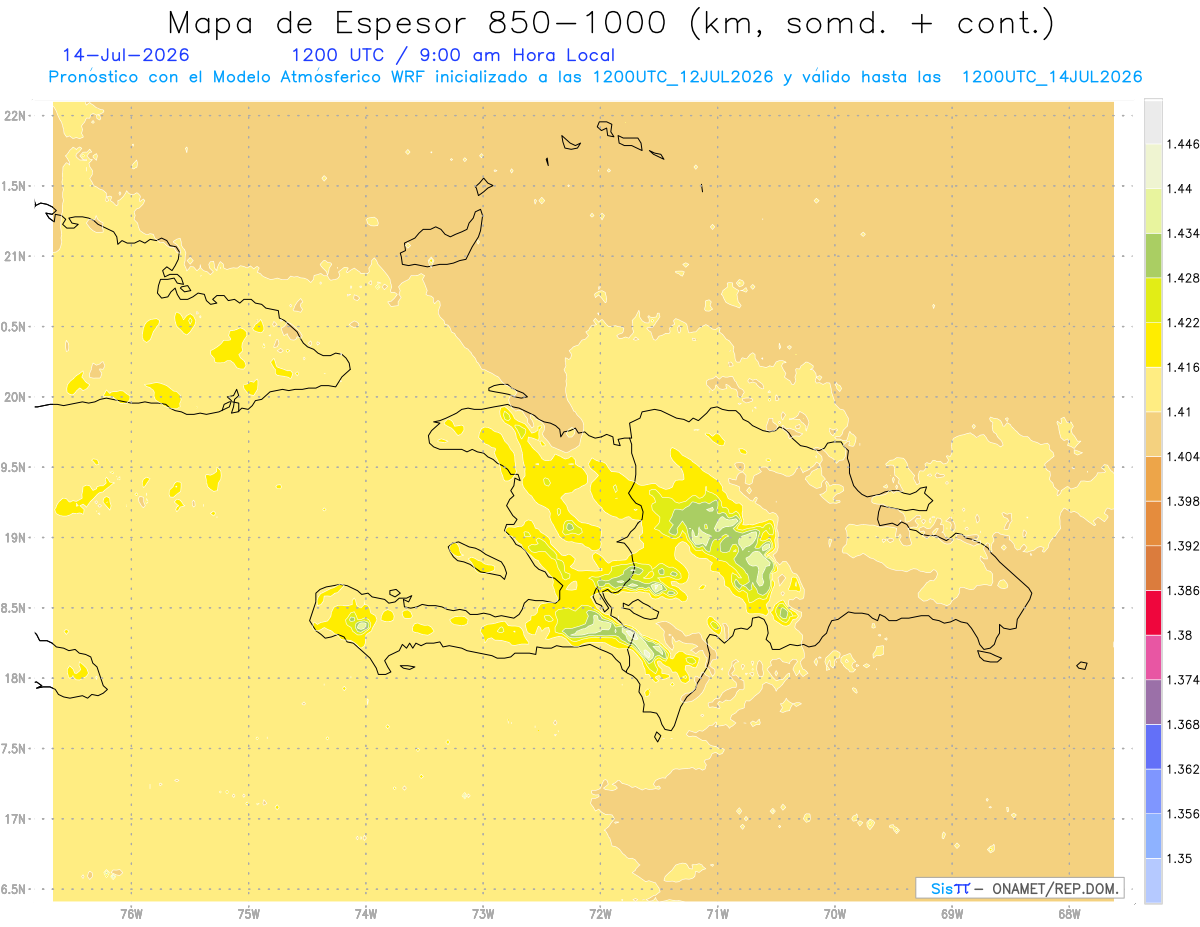Click the '70W' longitude label

(835, 914)
